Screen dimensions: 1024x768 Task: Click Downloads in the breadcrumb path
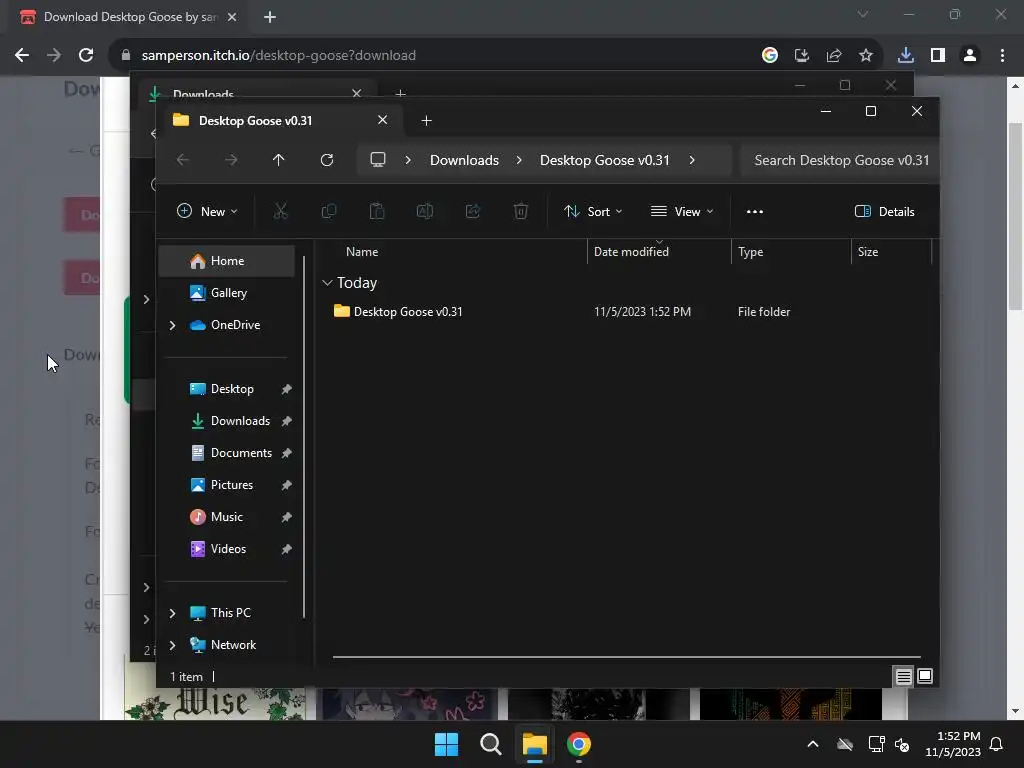(x=464, y=160)
